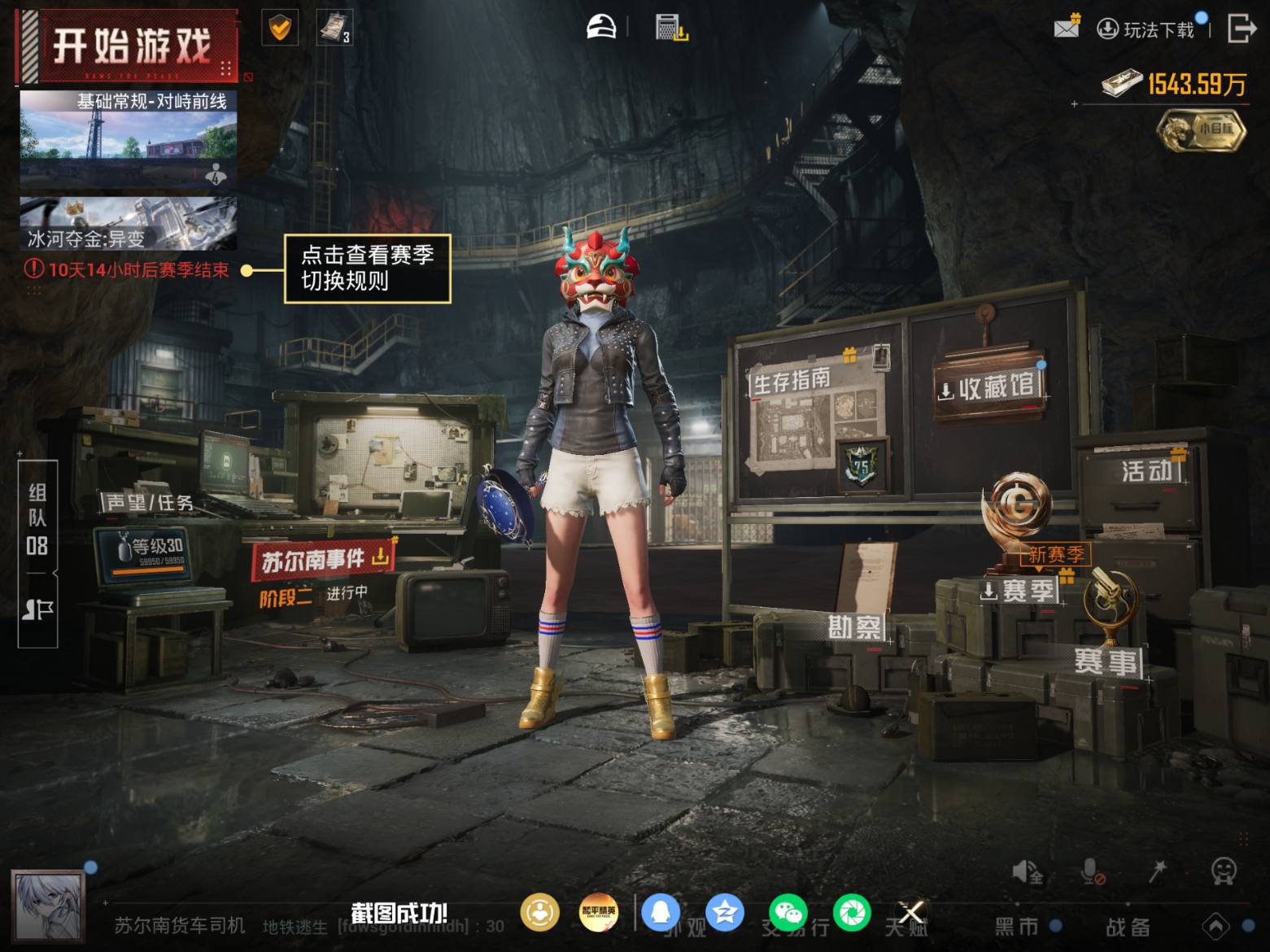
Task: Select the 基础常规-对峙前线 mode thumbnail
Action: pos(129,138)
